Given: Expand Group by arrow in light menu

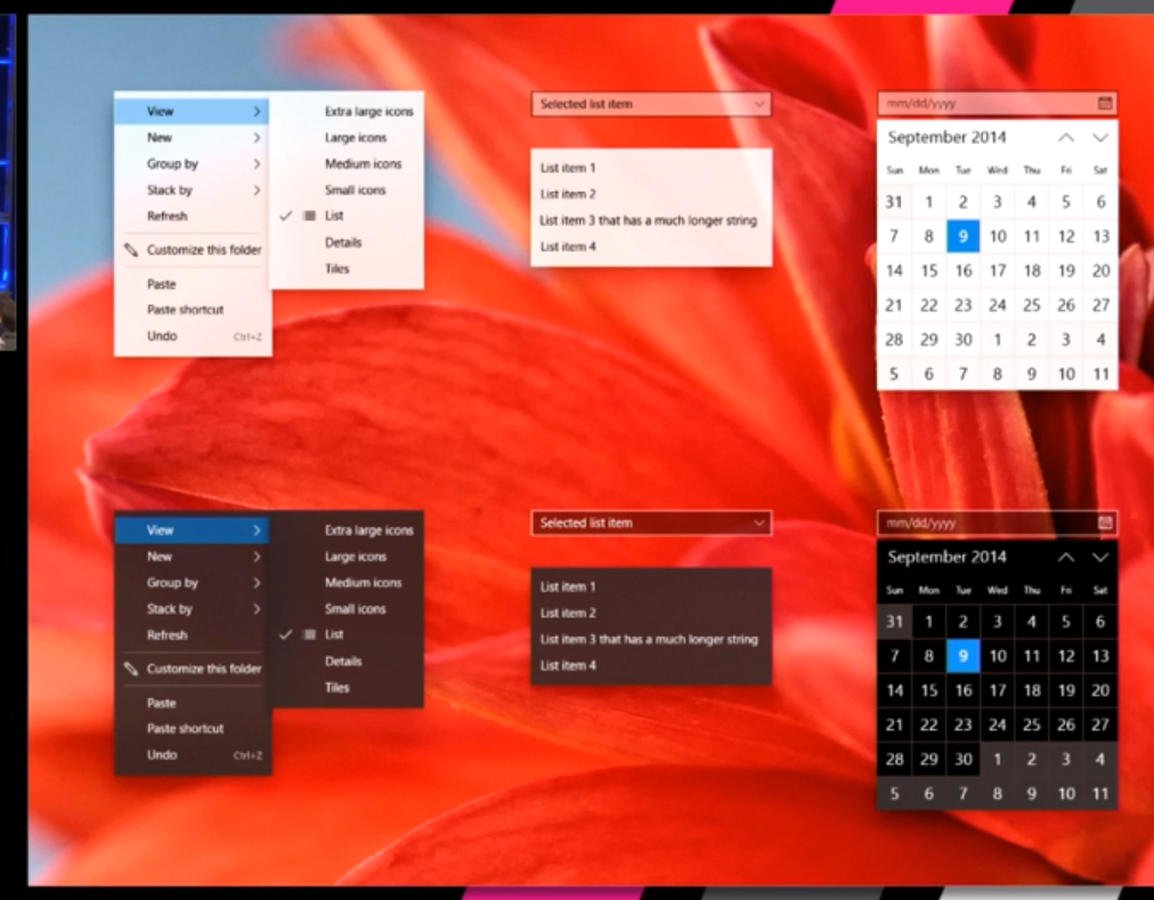Looking at the screenshot, I should (256, 163).
